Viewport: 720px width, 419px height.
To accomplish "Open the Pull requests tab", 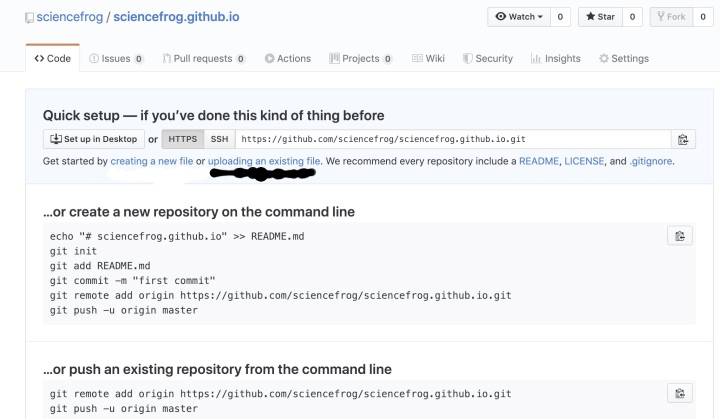I will click(x=204, y=58).
